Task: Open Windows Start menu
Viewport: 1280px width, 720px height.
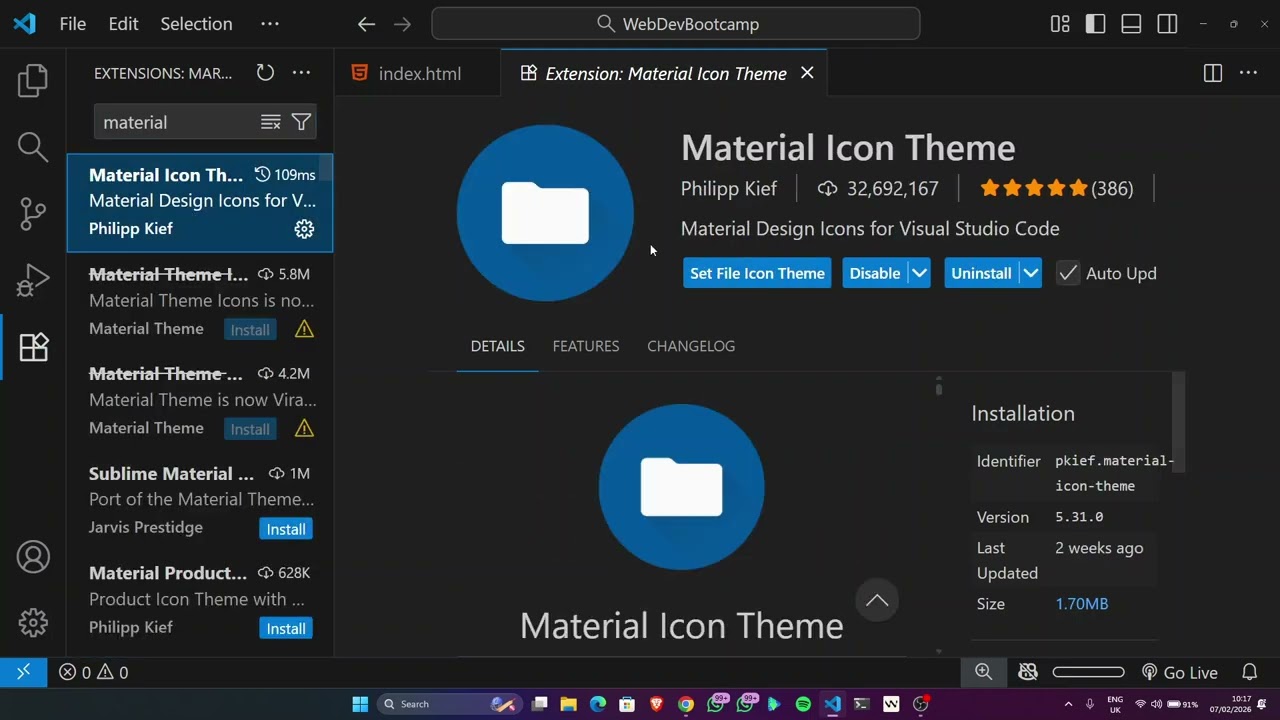Action: (360, 704)
